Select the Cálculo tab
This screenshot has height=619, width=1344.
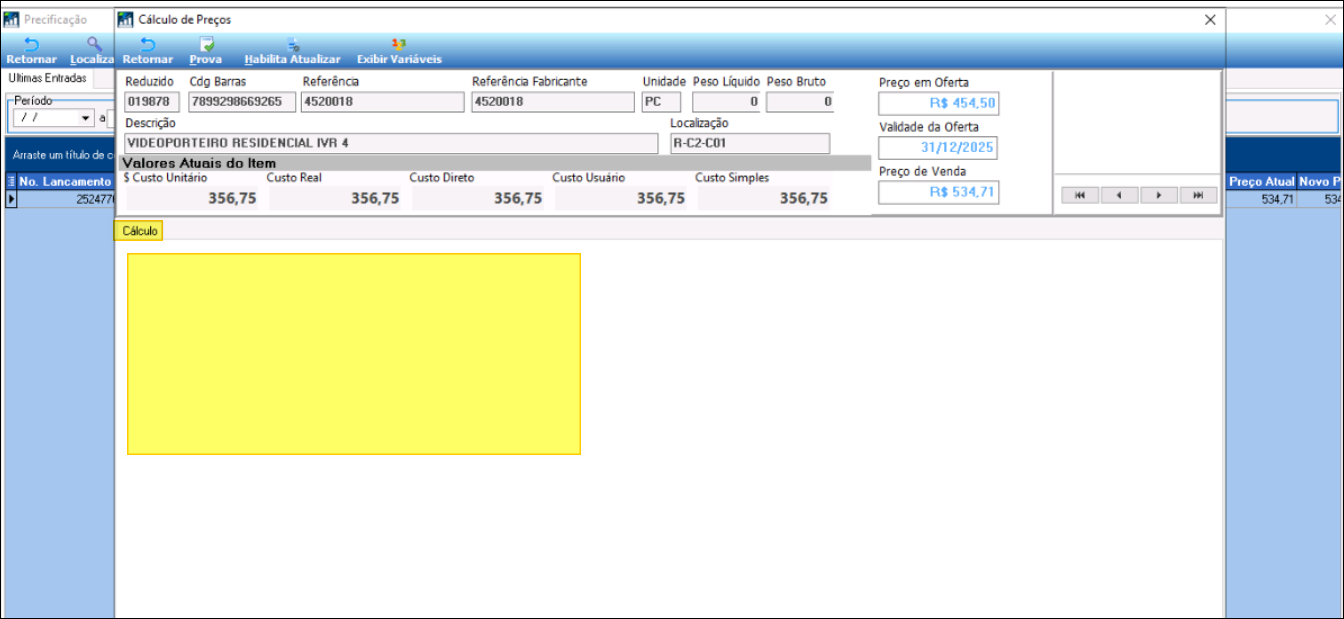[140, 231]
